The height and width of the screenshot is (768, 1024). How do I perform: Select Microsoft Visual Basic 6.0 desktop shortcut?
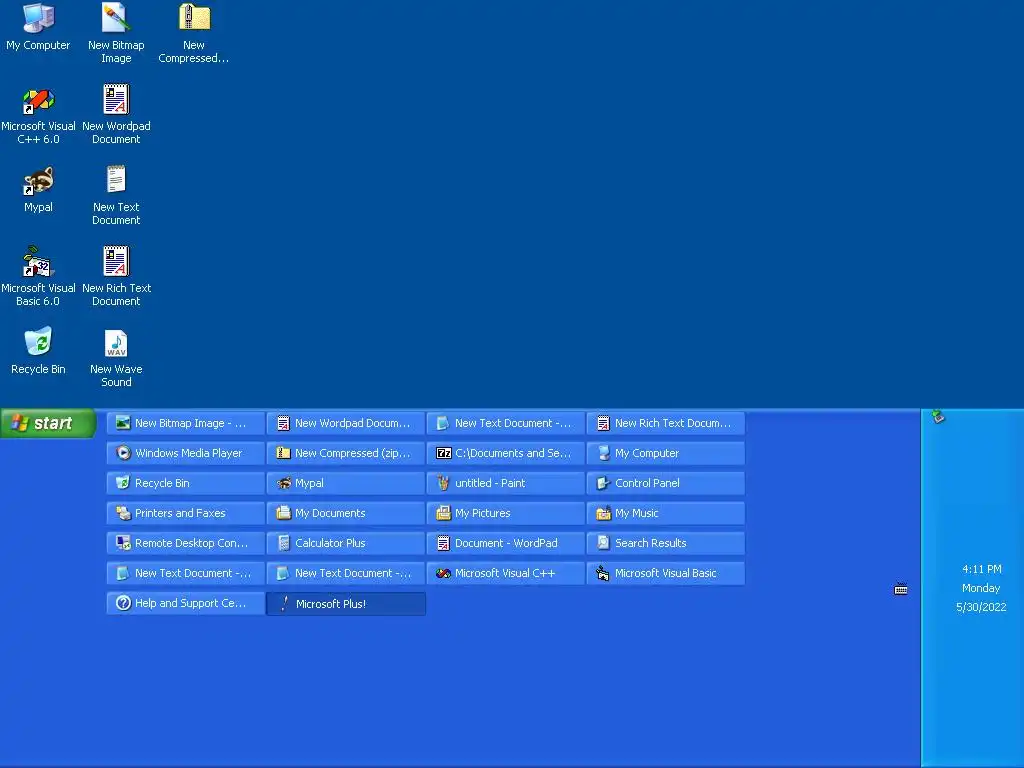click(38, 276)
